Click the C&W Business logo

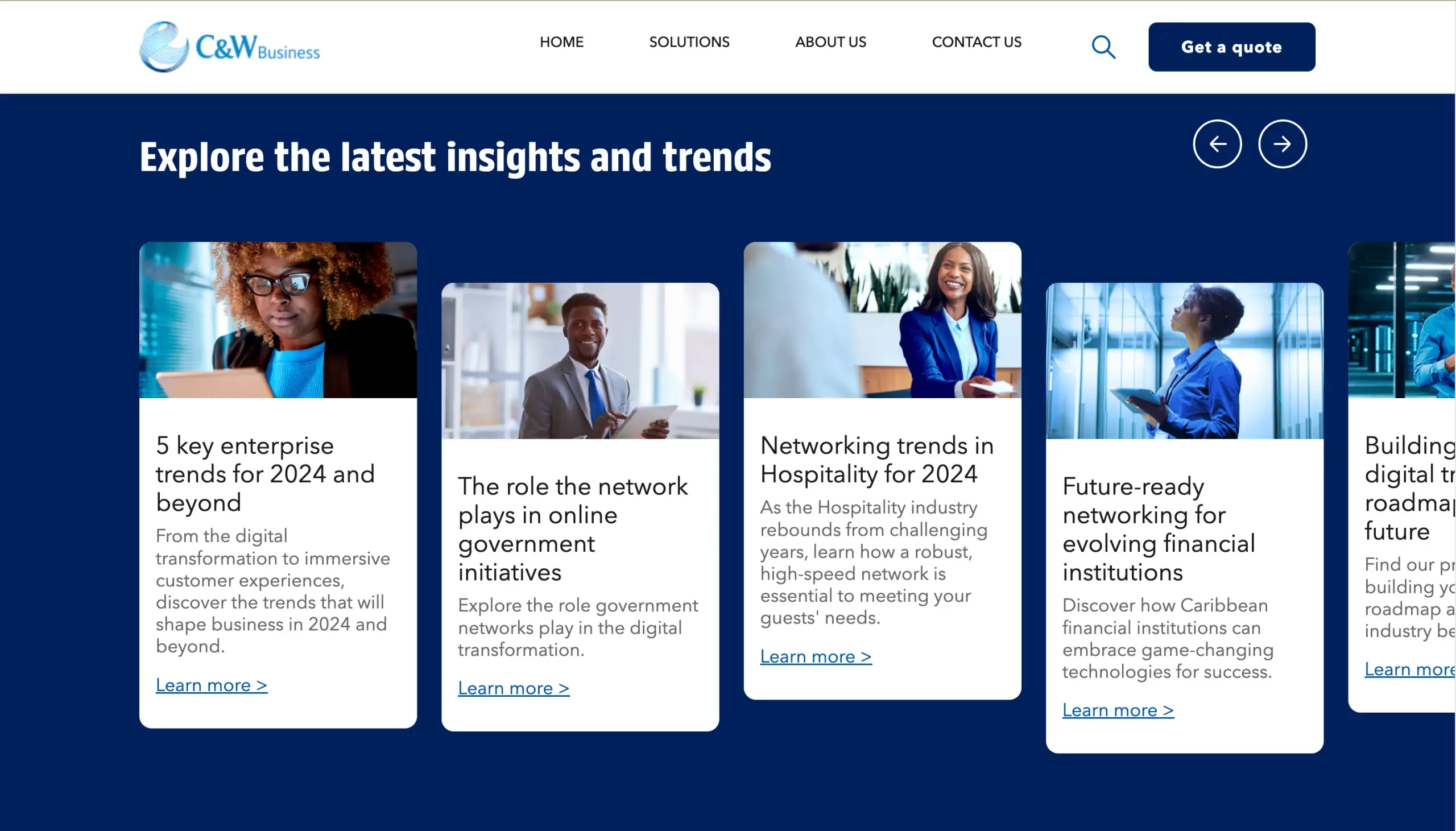pos(229,47)
